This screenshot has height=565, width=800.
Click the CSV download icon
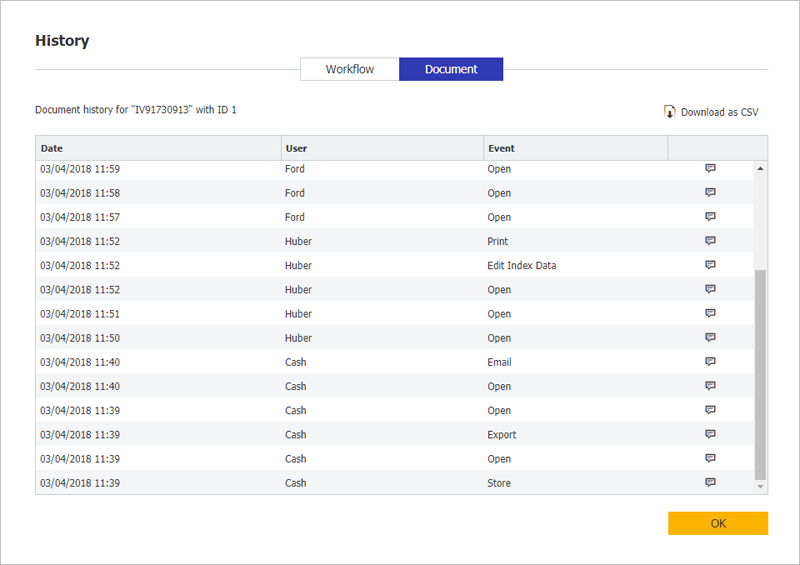[669, 112]
